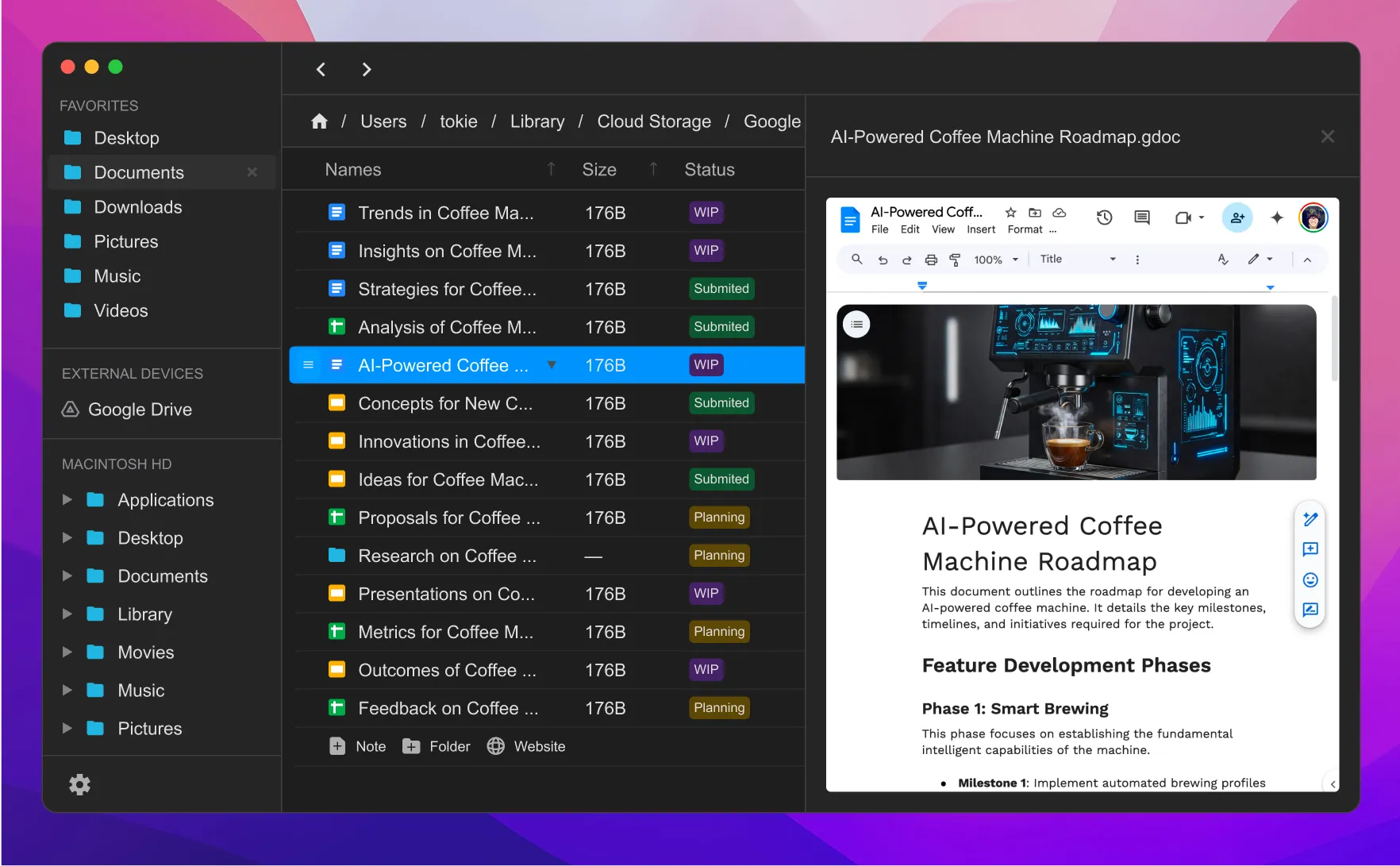This screenshot has height=866, width=1400.
Task: Expand the Movies folder disclosure triangle
Action: [x=67, y=652]
